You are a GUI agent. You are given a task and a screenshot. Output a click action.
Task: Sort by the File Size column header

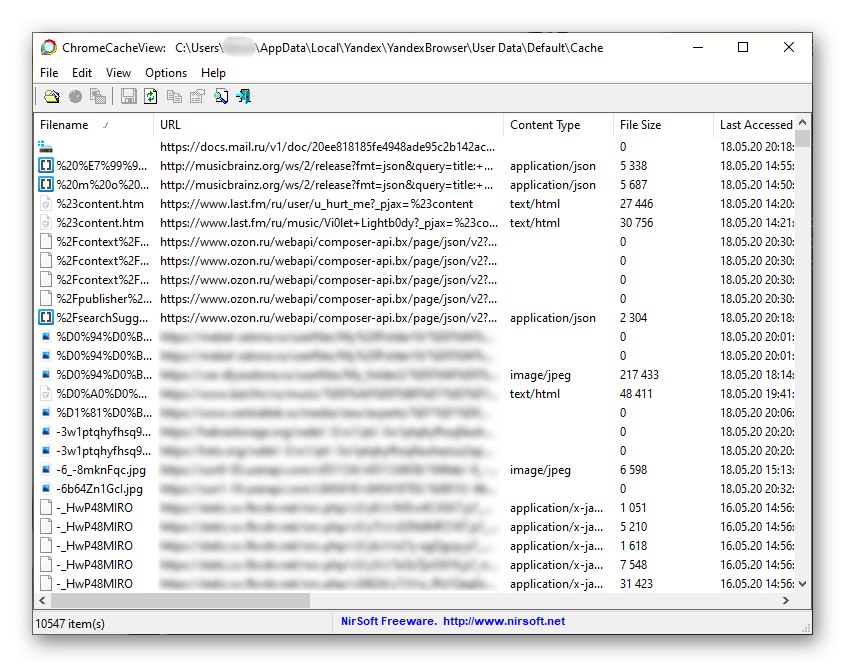tap(663, 124)
